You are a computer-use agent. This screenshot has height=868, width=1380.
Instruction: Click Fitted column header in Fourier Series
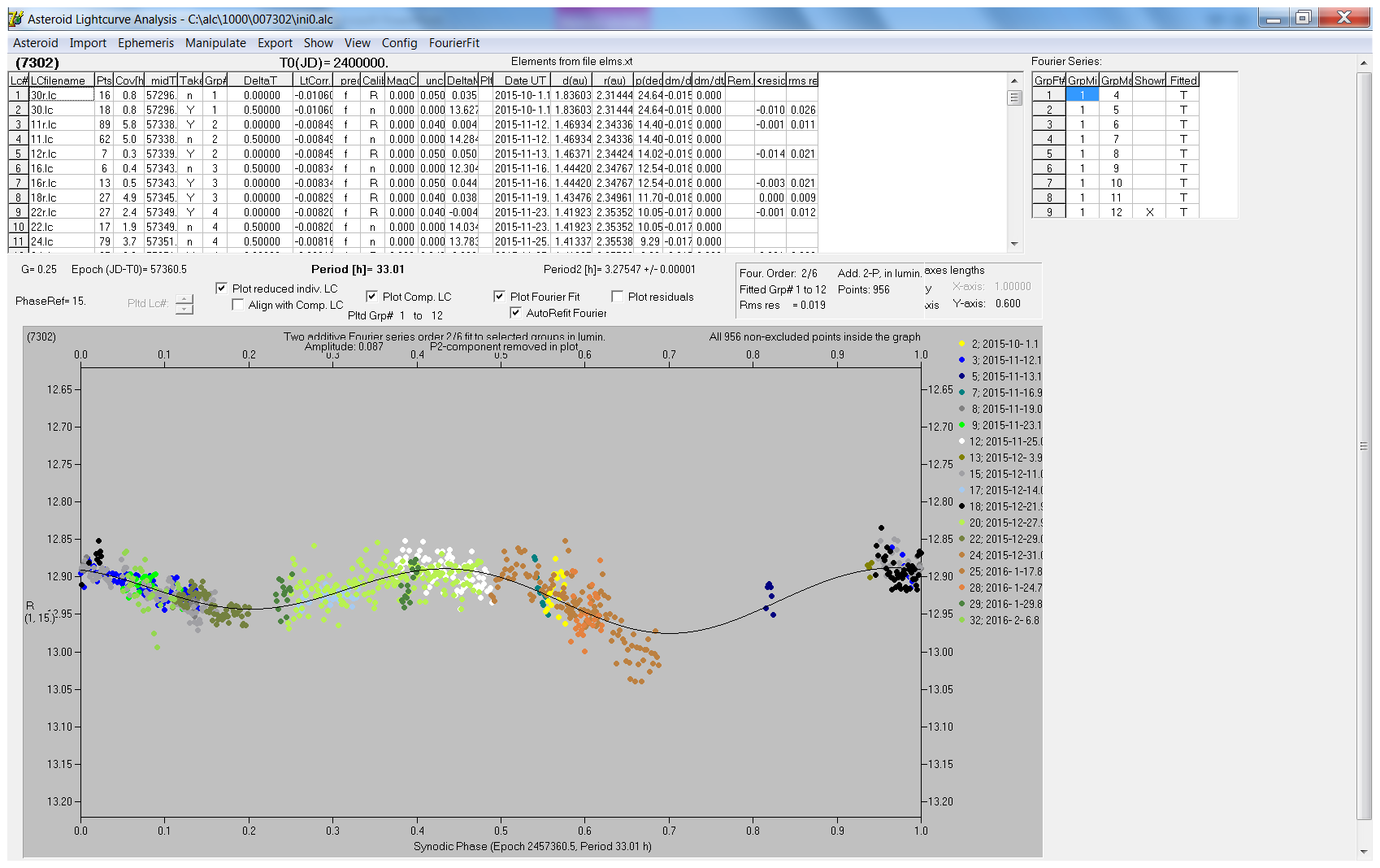(x=1183, y=80)
